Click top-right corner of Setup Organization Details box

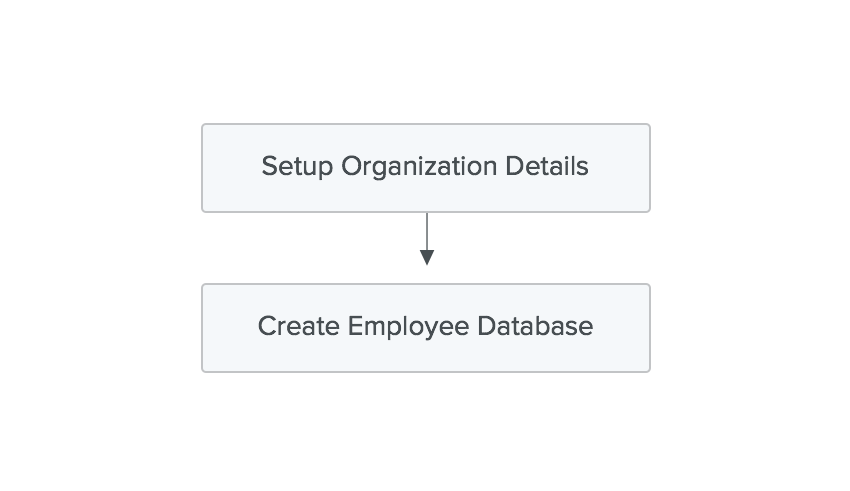coord(649,125)
